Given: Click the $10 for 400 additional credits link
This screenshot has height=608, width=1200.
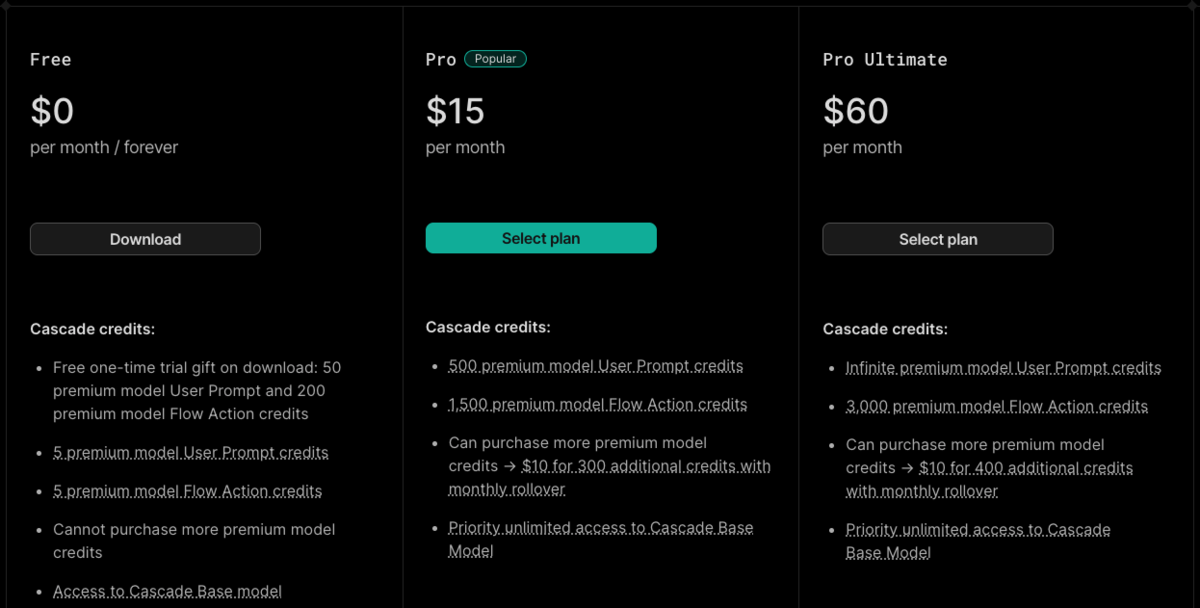Looking at the screenshot, I should (x=990, y=480).
